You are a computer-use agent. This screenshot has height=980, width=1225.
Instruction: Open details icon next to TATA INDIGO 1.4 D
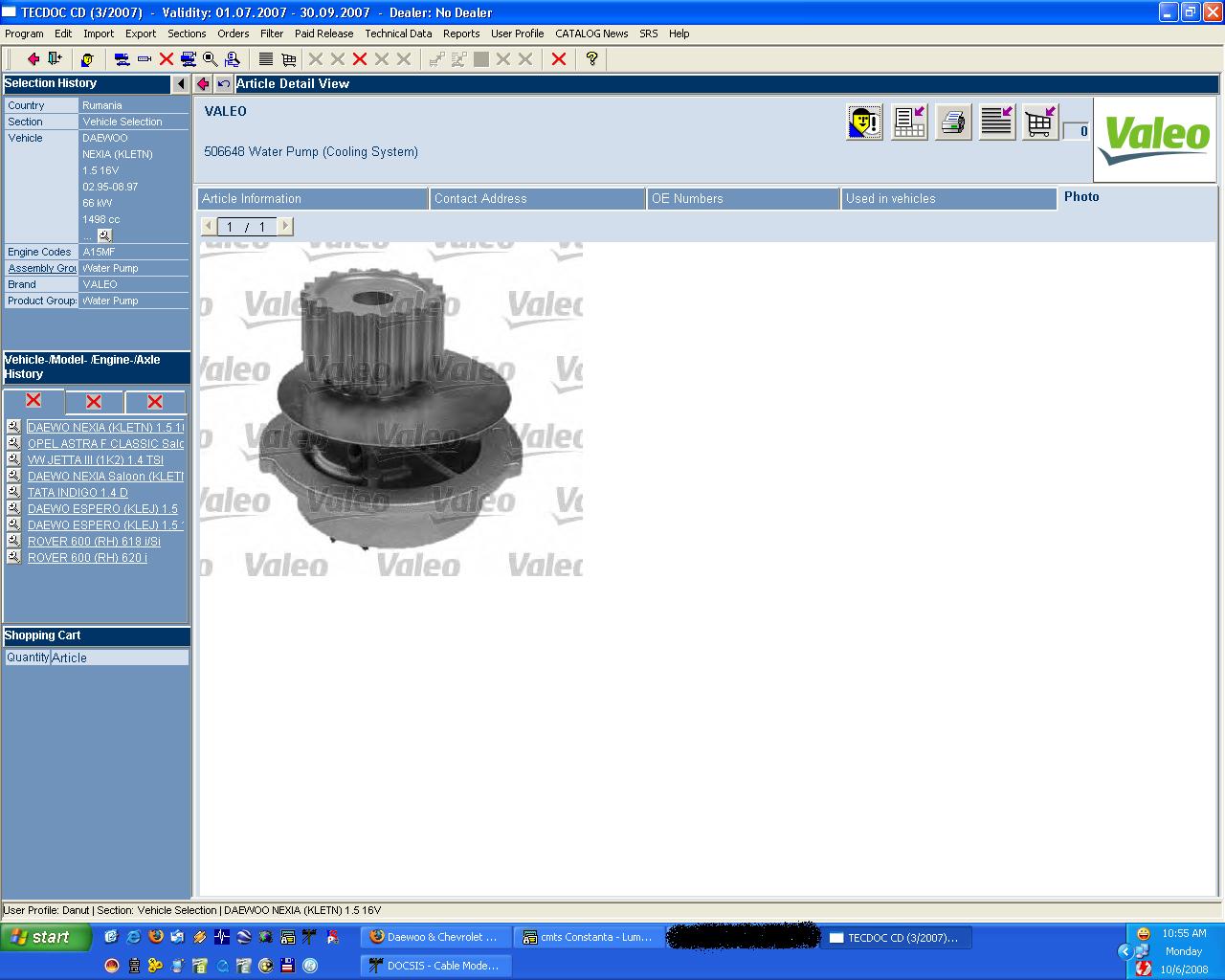pos(13,492)
